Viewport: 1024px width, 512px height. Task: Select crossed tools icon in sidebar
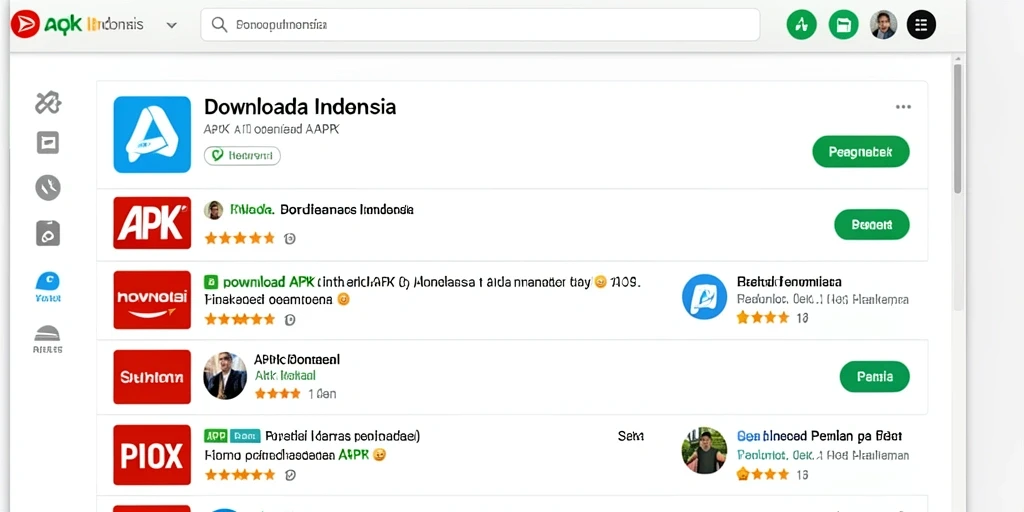click(48, 103)
